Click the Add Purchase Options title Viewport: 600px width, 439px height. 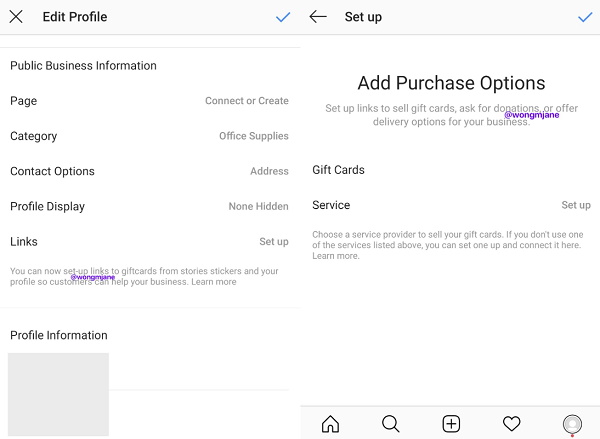click(x=451, y=83)
